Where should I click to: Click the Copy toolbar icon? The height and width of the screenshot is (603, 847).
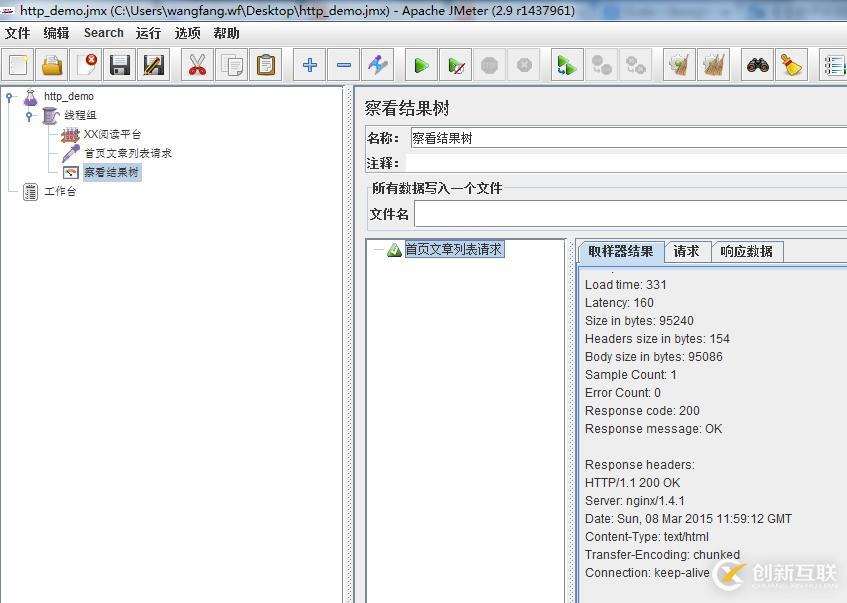click(232, 65)
